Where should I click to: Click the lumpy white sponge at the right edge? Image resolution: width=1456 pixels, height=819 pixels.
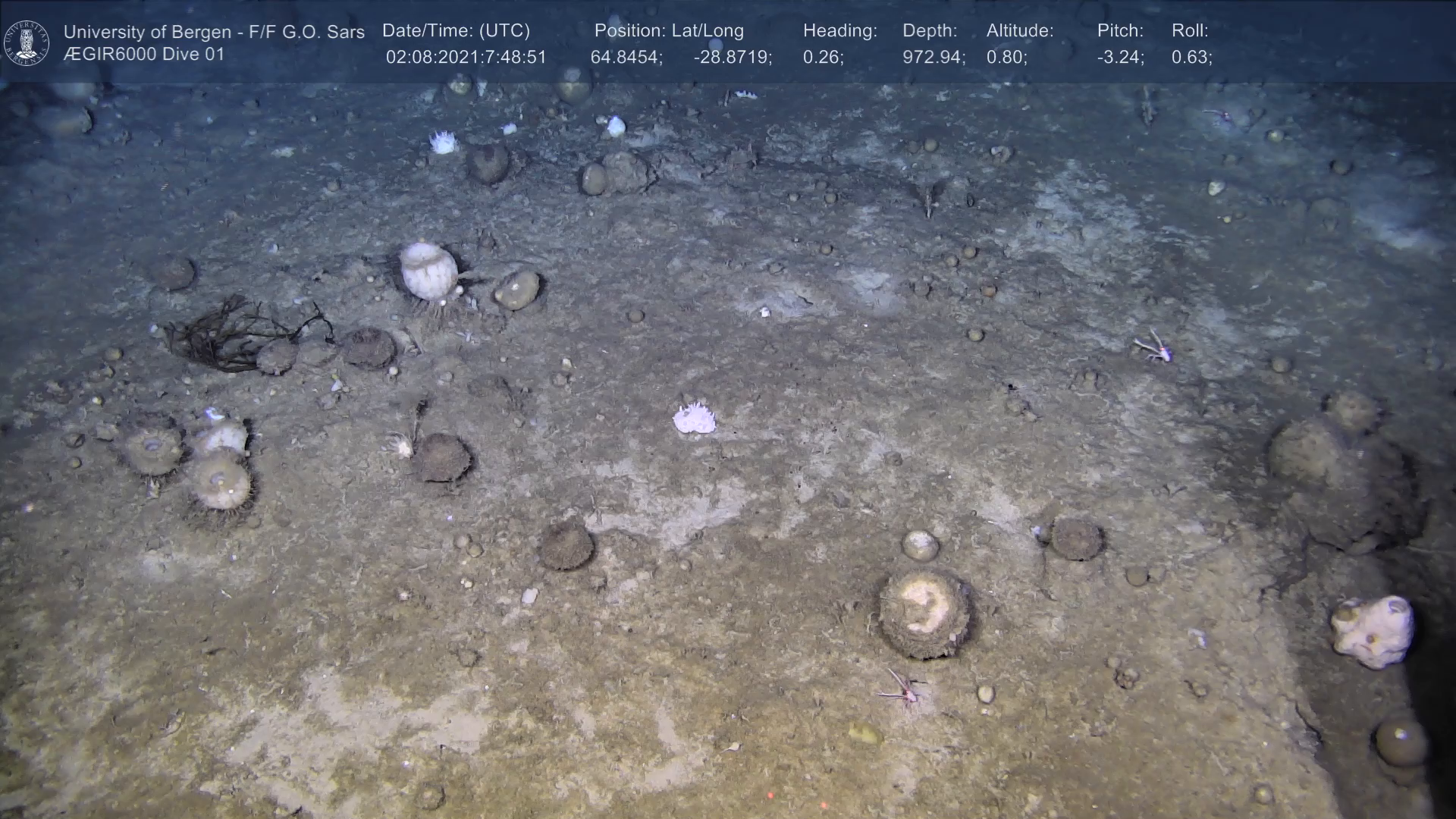[x=1373, y=631]
